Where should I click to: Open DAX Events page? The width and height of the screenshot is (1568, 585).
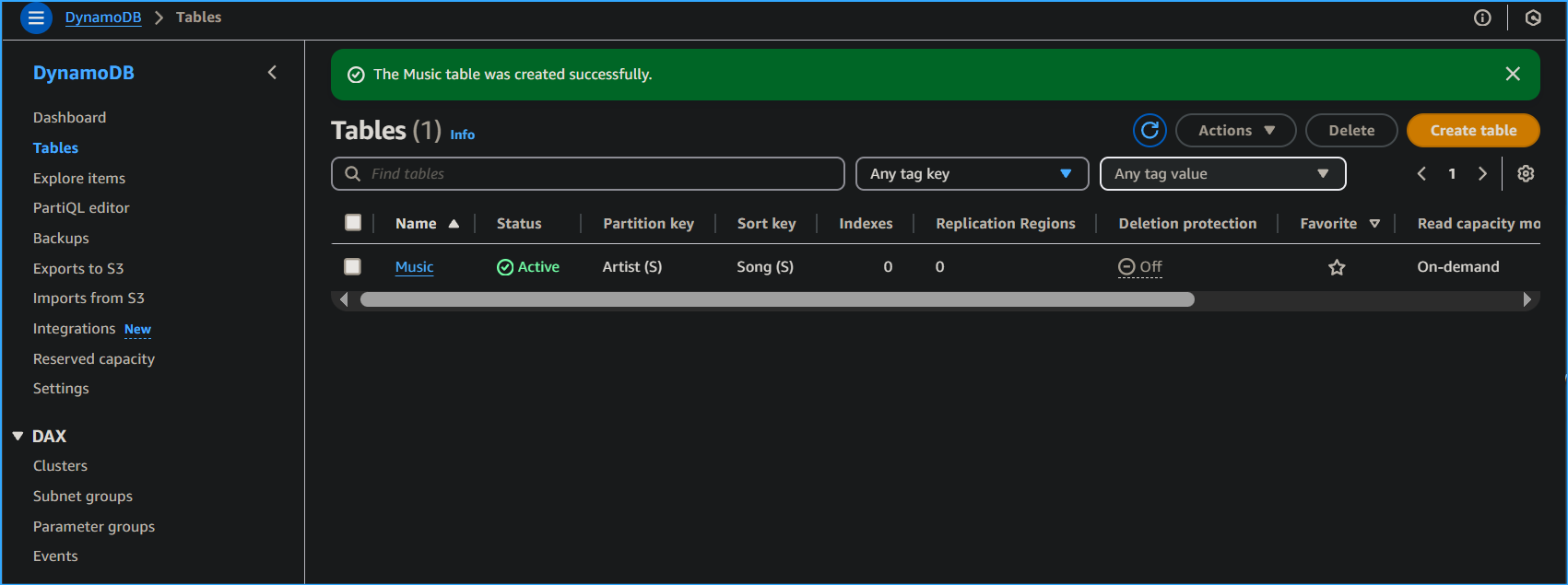click(55, 556)
